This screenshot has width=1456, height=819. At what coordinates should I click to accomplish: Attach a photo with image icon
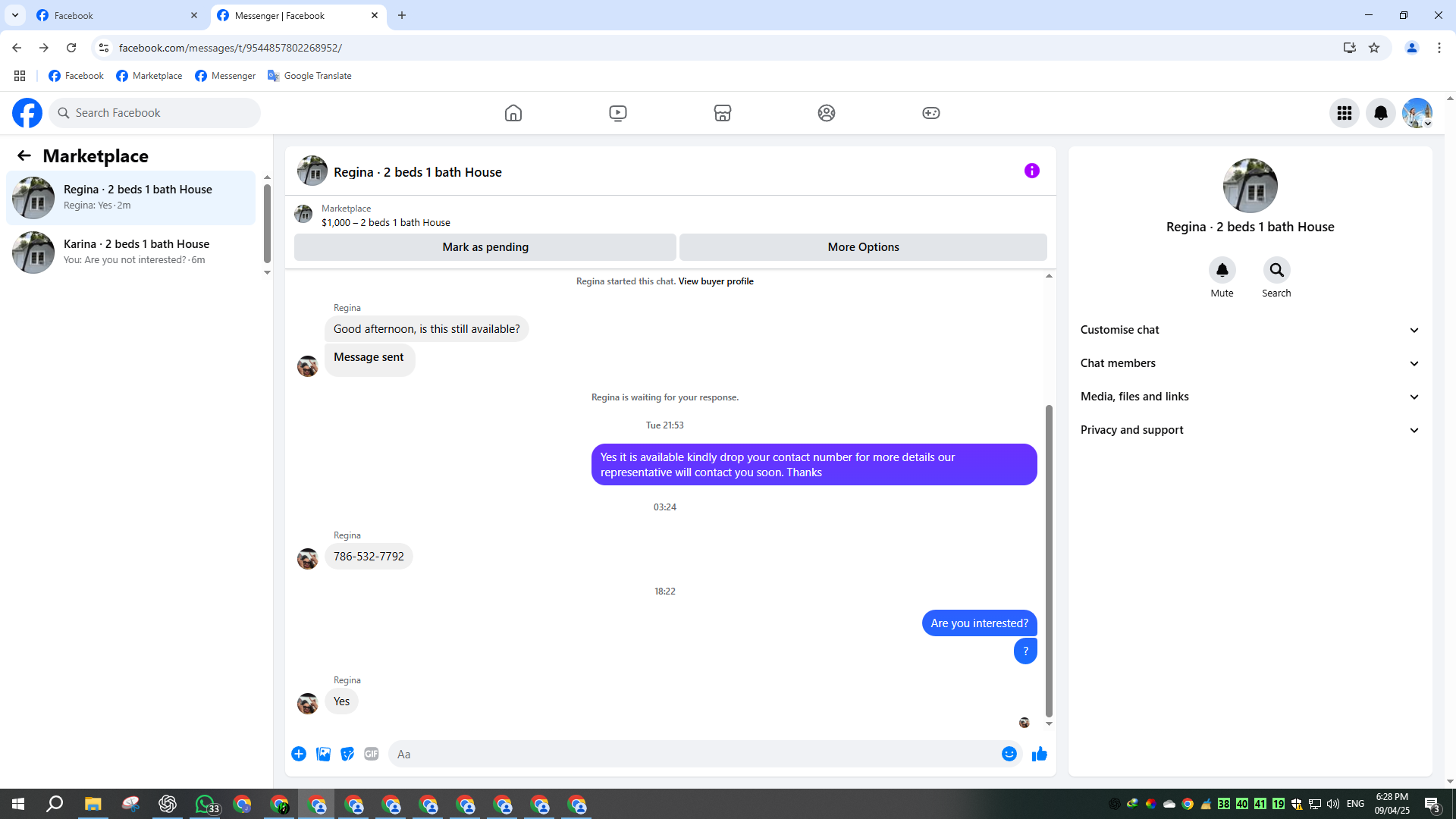[323, 754]
